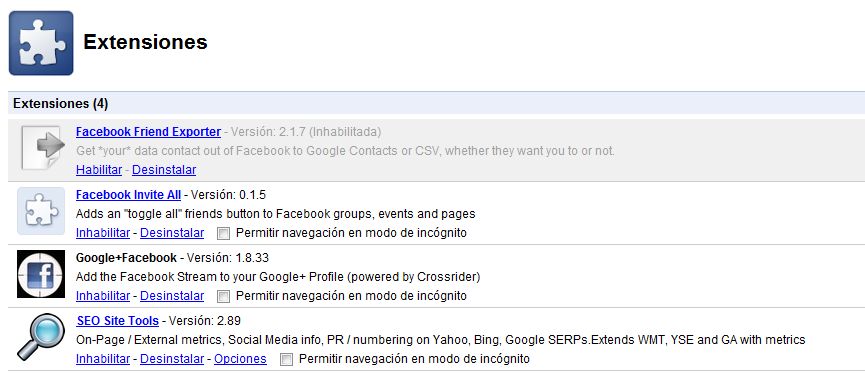Screen dimensions: 865x385
Task: Click the Google+Facebook extension icon
Action: pos(41,274)
